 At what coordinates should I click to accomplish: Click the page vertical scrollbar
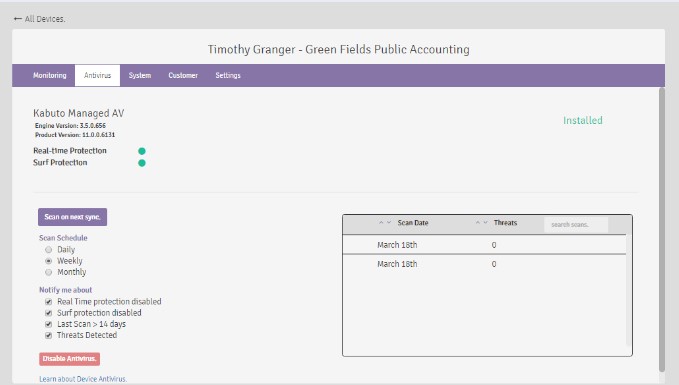(662, 230)
